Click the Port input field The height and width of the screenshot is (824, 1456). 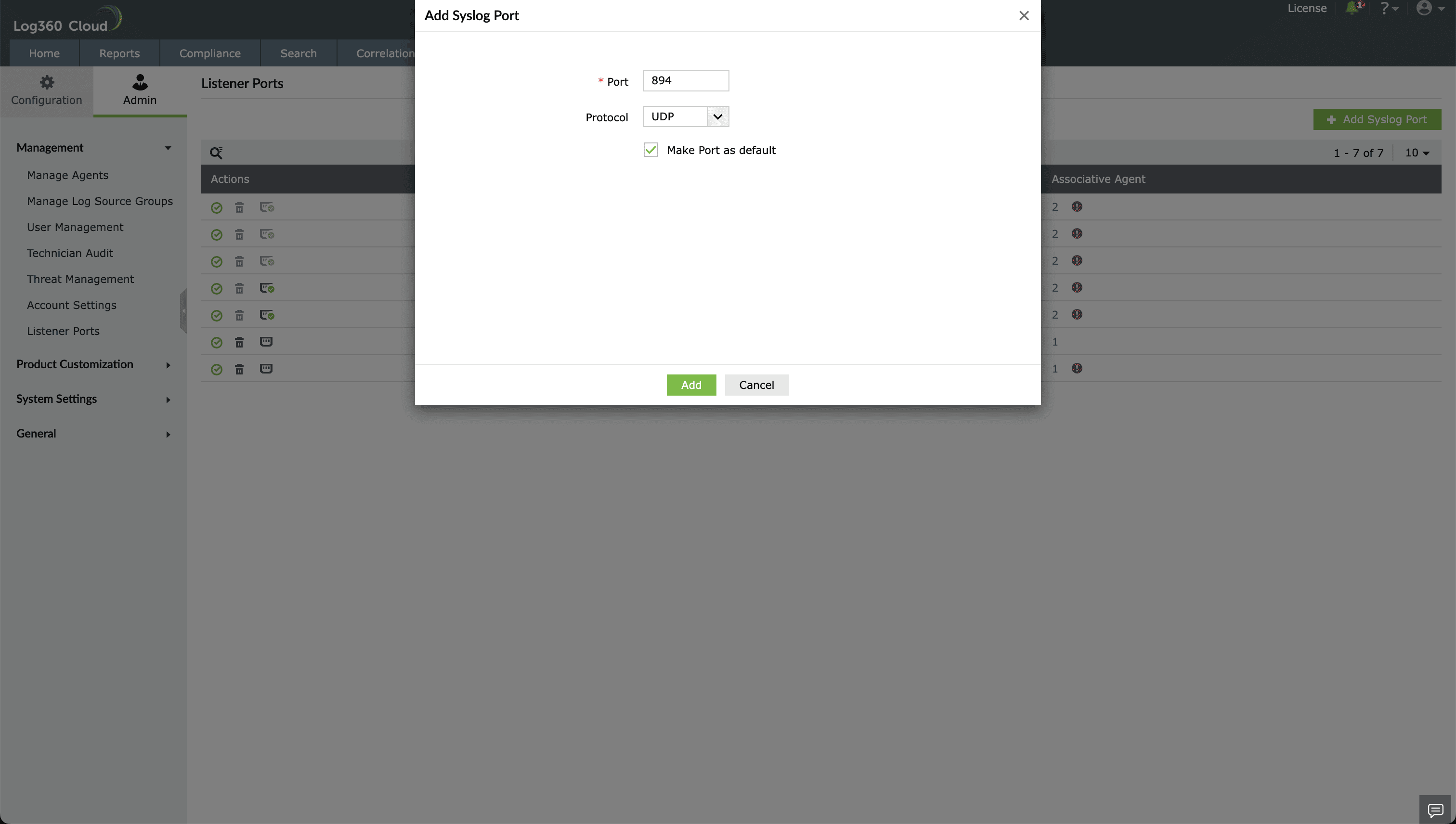click(x=686, y=81)
